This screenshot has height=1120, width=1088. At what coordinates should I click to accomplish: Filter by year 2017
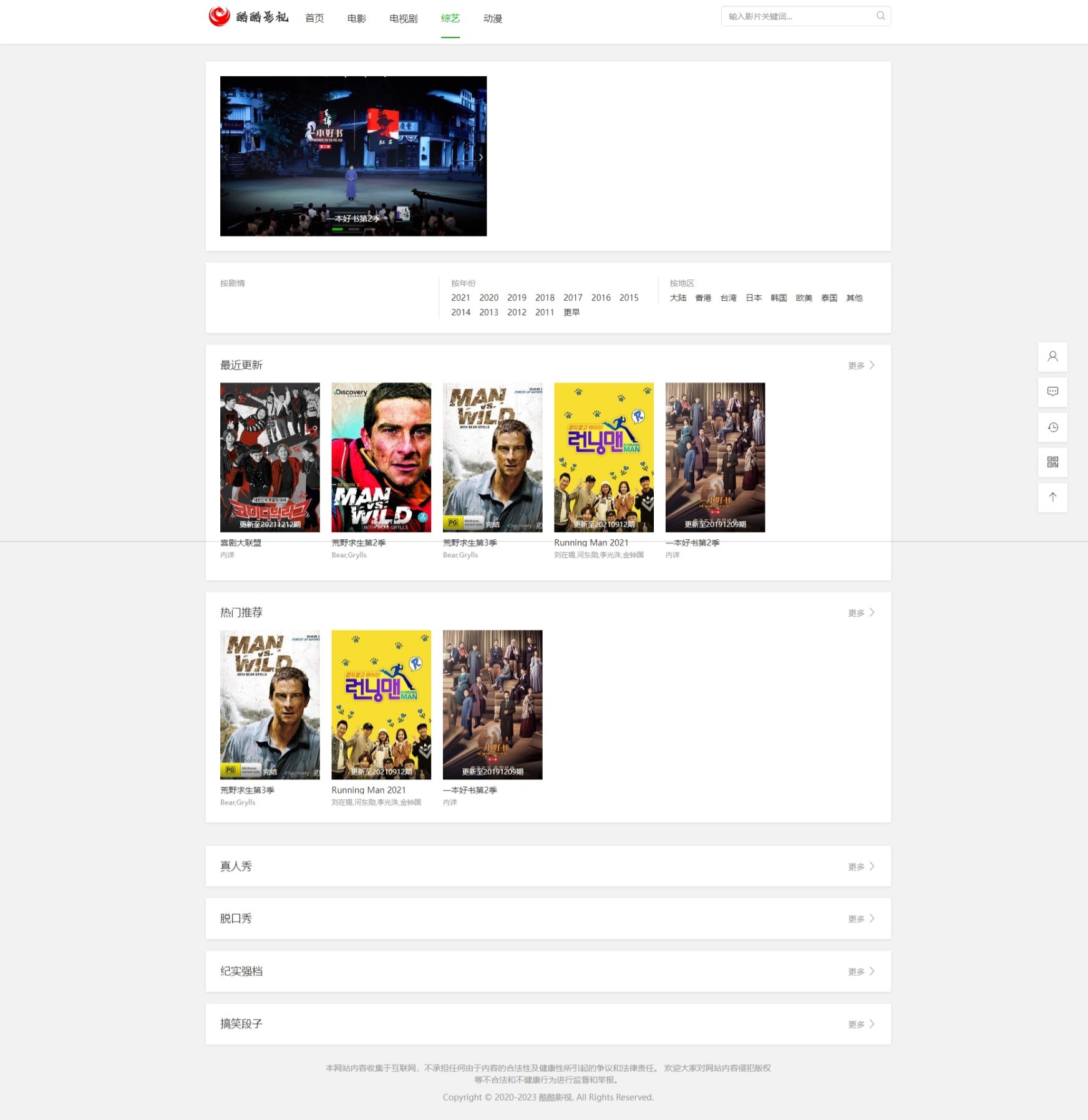pos(573,298)
